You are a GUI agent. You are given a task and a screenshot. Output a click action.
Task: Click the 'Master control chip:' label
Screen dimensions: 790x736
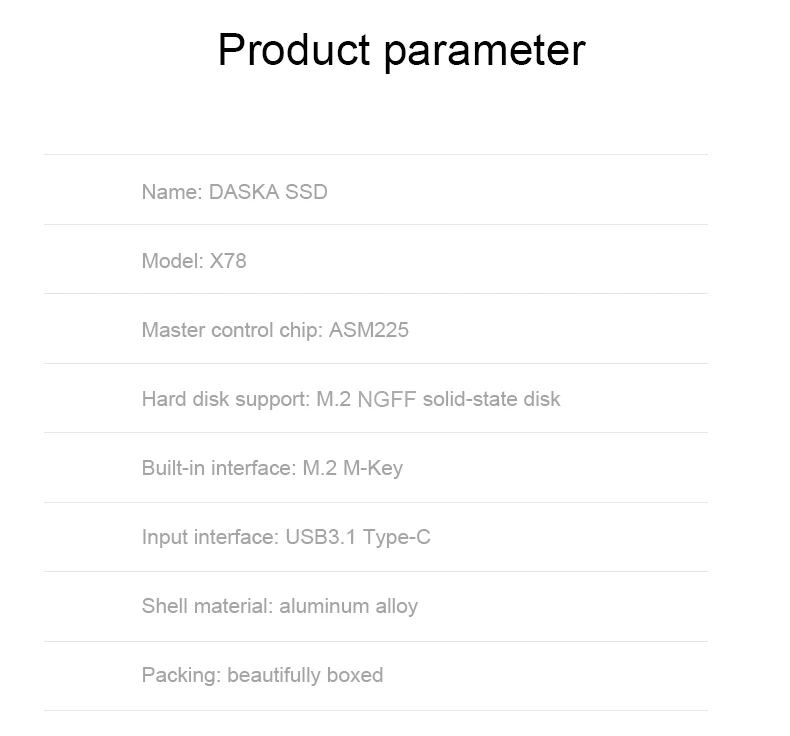tap(232, 330)
